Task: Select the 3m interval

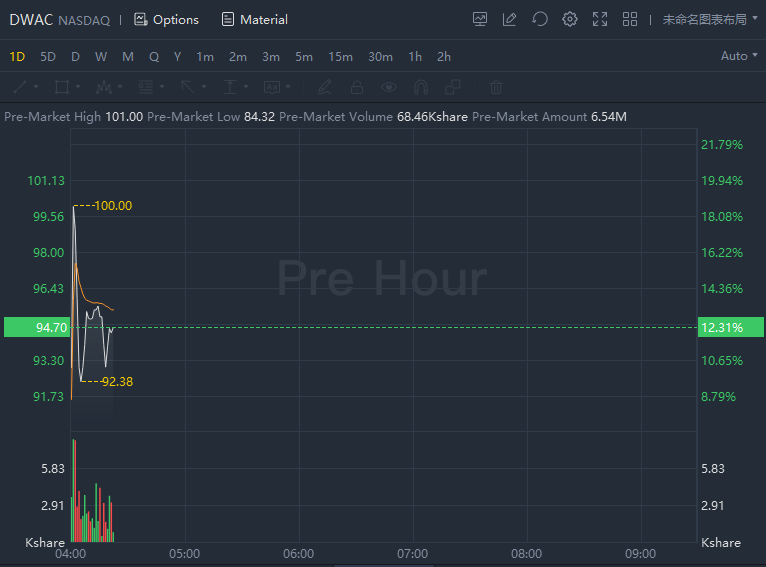Action: (x=271, y=57)
